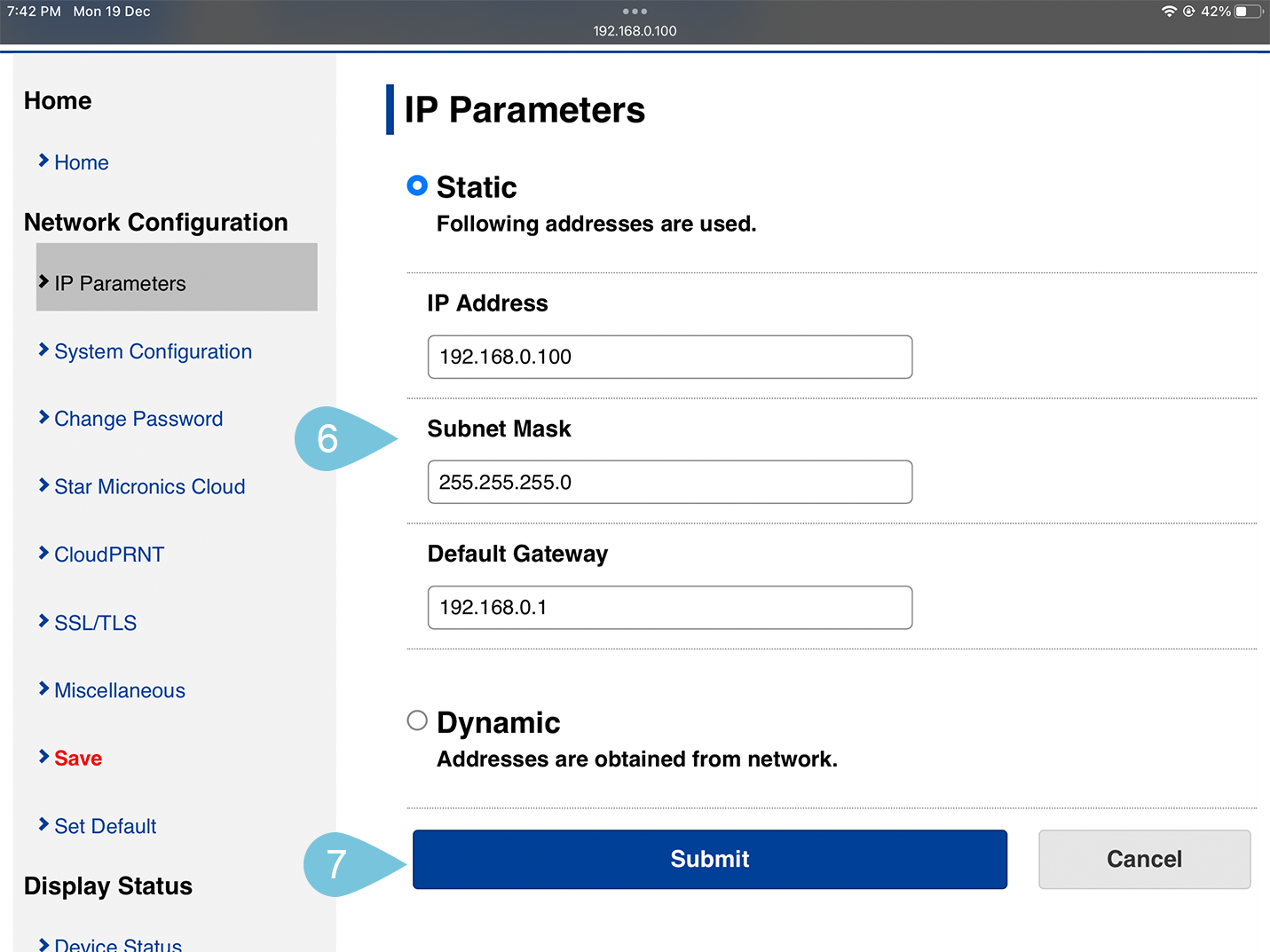This screenshot has height=952, width=1270.
Task: Navigate to CloudPRNT settings
Action: pos(109,555)
